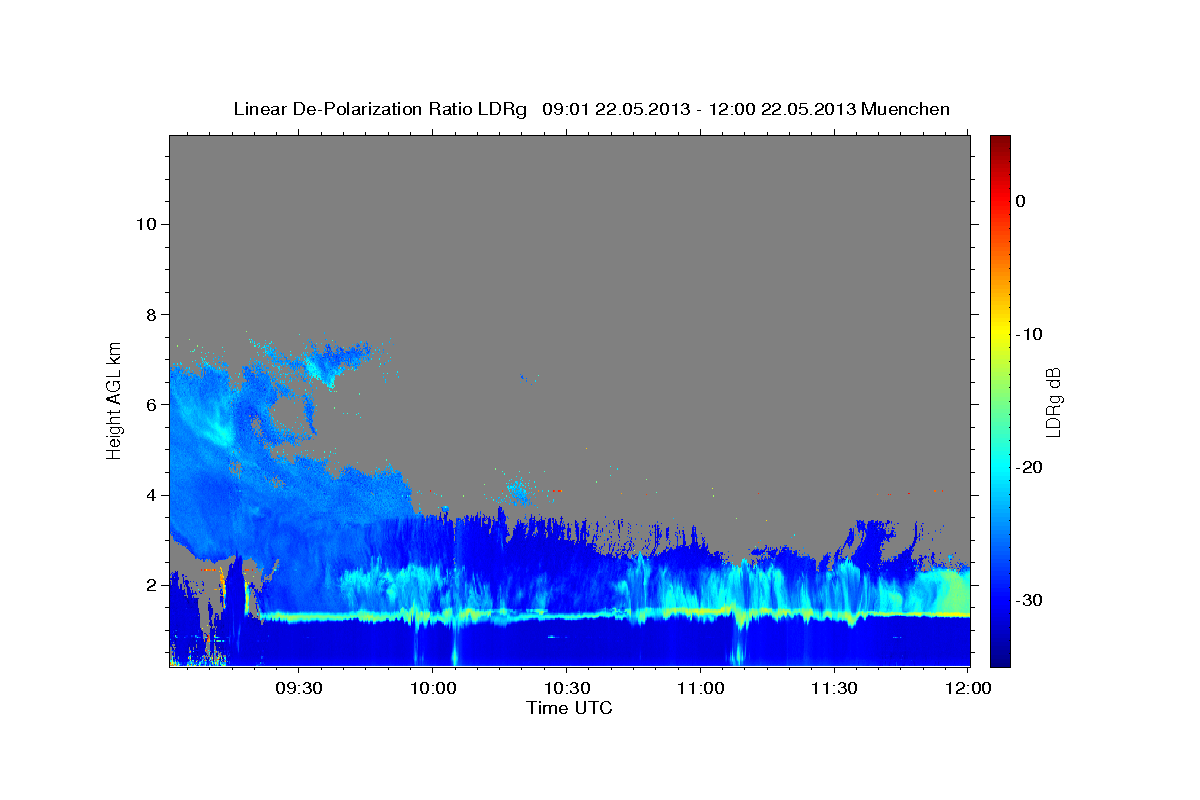The image size is (1200, 800).
Task: Click the dark blue bottom of colorbar
Action: click(1000, 658)
